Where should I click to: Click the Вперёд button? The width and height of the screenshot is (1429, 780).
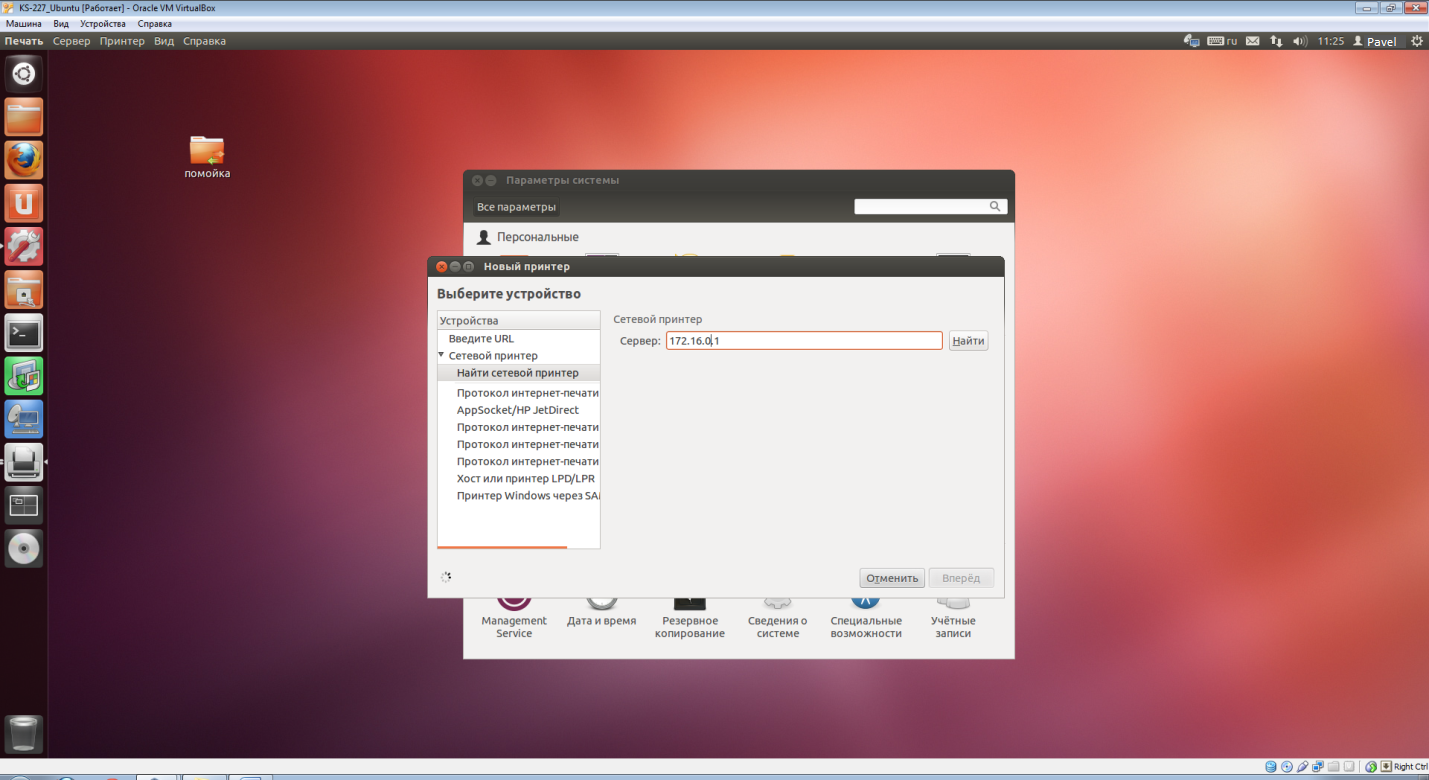click(961, 578)
